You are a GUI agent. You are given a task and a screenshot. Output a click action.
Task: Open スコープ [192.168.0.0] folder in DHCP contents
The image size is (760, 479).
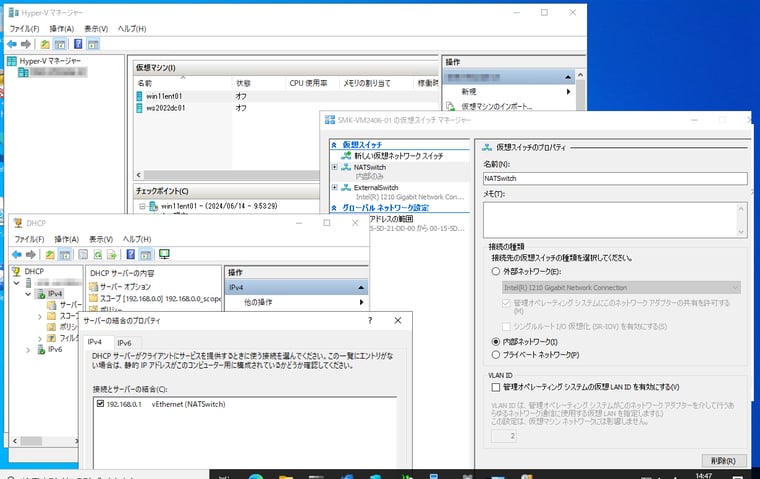[x=155, y=298]
